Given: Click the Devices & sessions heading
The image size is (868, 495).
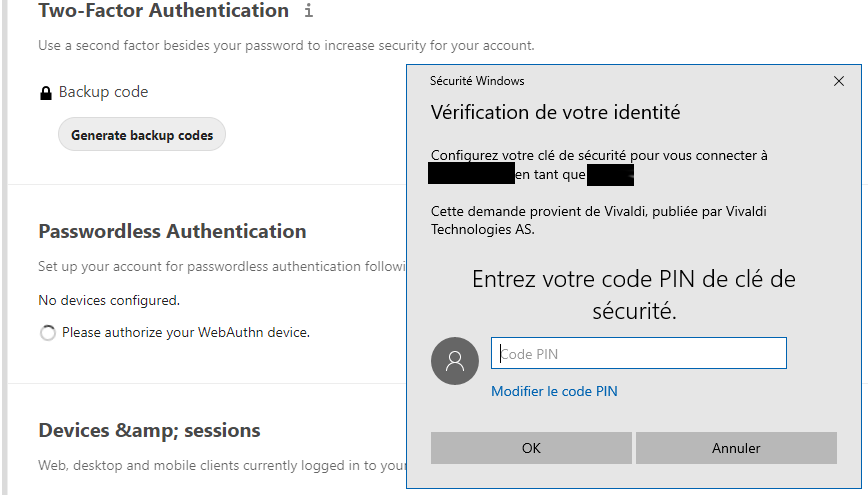Looking at the screenshot, I should pyautogui.click(x=149, y=430).
